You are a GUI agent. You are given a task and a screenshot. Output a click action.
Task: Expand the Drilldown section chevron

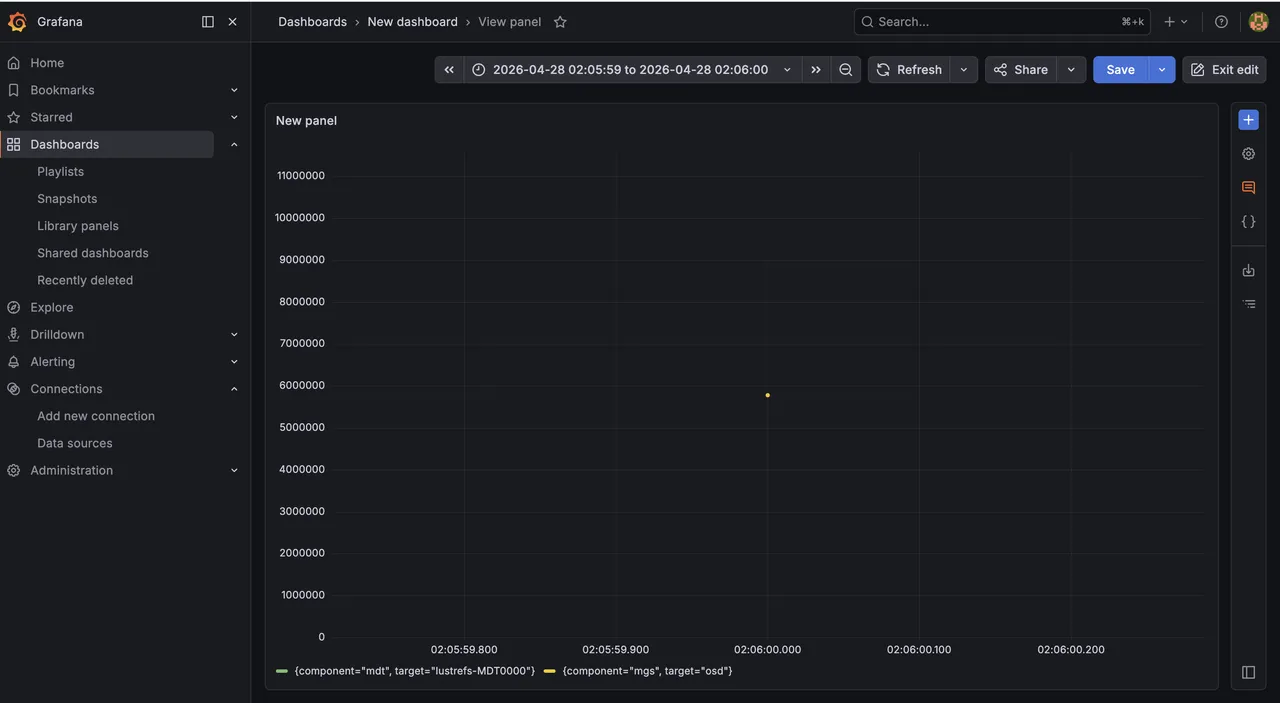(234, 334)
